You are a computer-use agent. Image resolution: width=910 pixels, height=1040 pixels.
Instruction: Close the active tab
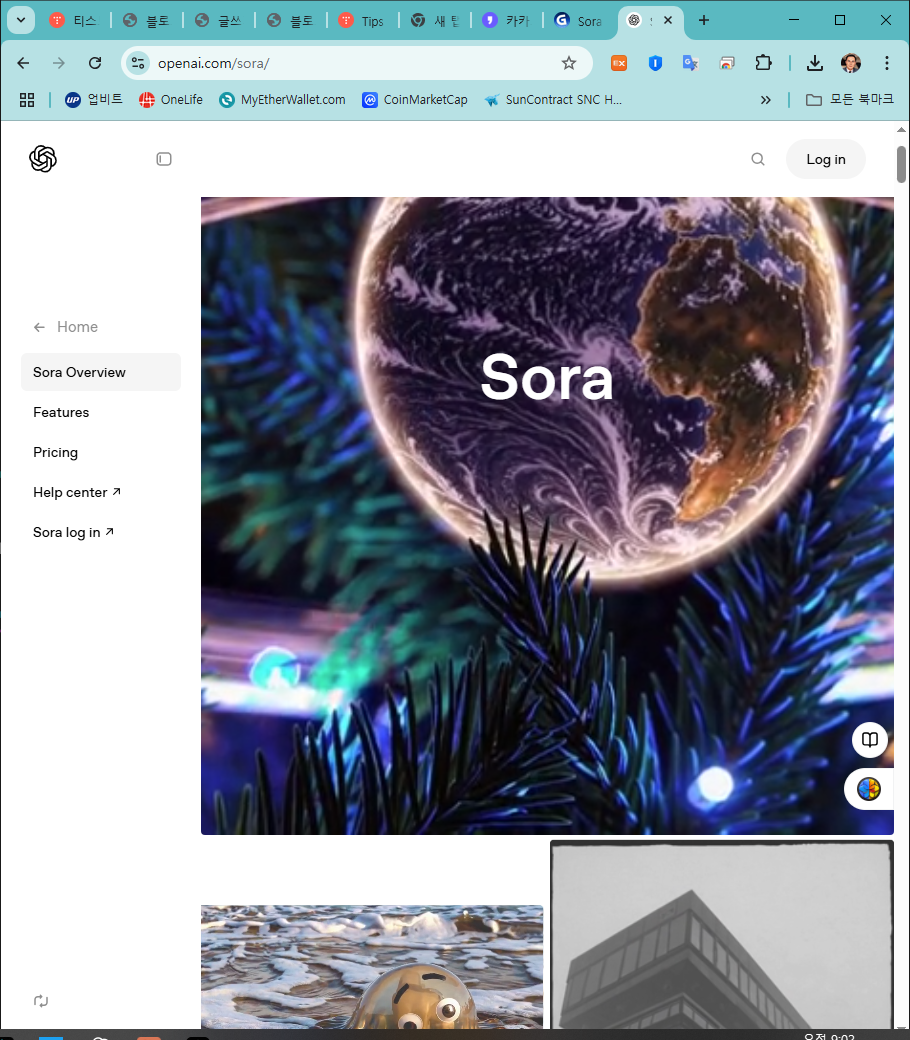click(x=668, y=20)
